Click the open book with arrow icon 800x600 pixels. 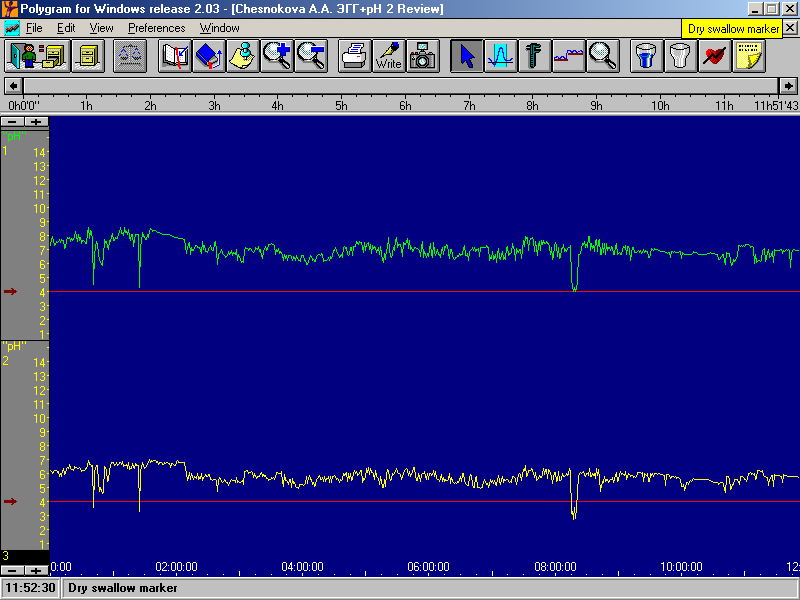(174, 56)
